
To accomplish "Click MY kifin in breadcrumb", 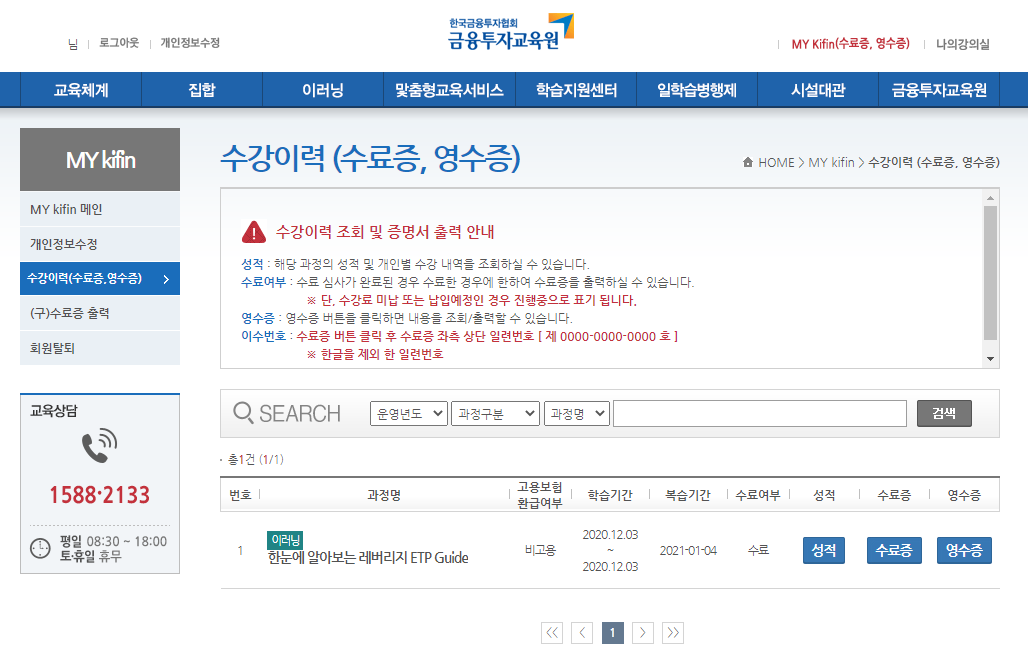I will pyautogui.click(x=831, y=163).
